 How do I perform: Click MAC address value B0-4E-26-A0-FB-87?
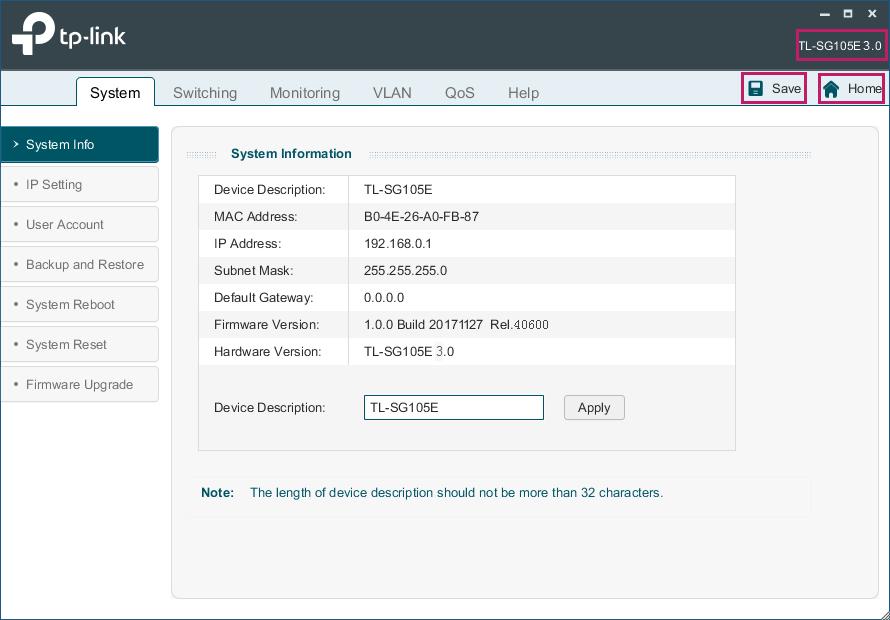[x=421, y=216]
